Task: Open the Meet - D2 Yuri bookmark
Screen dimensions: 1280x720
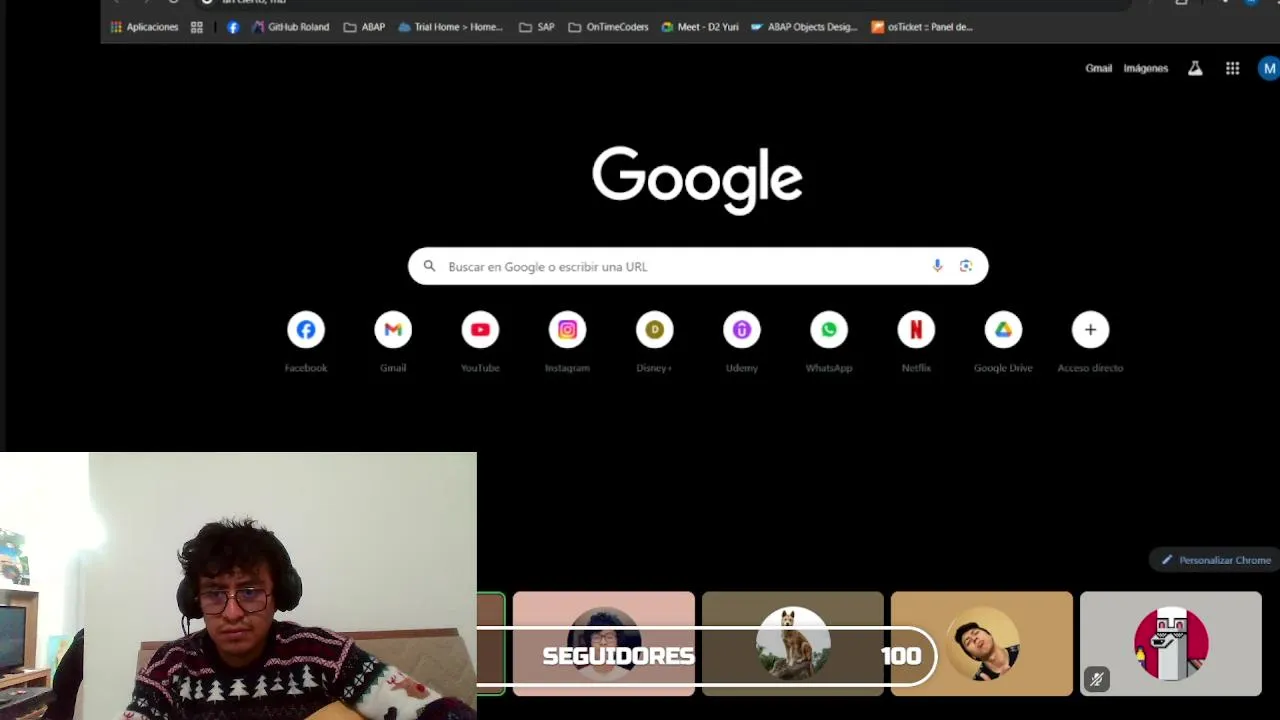Action: 700,27
